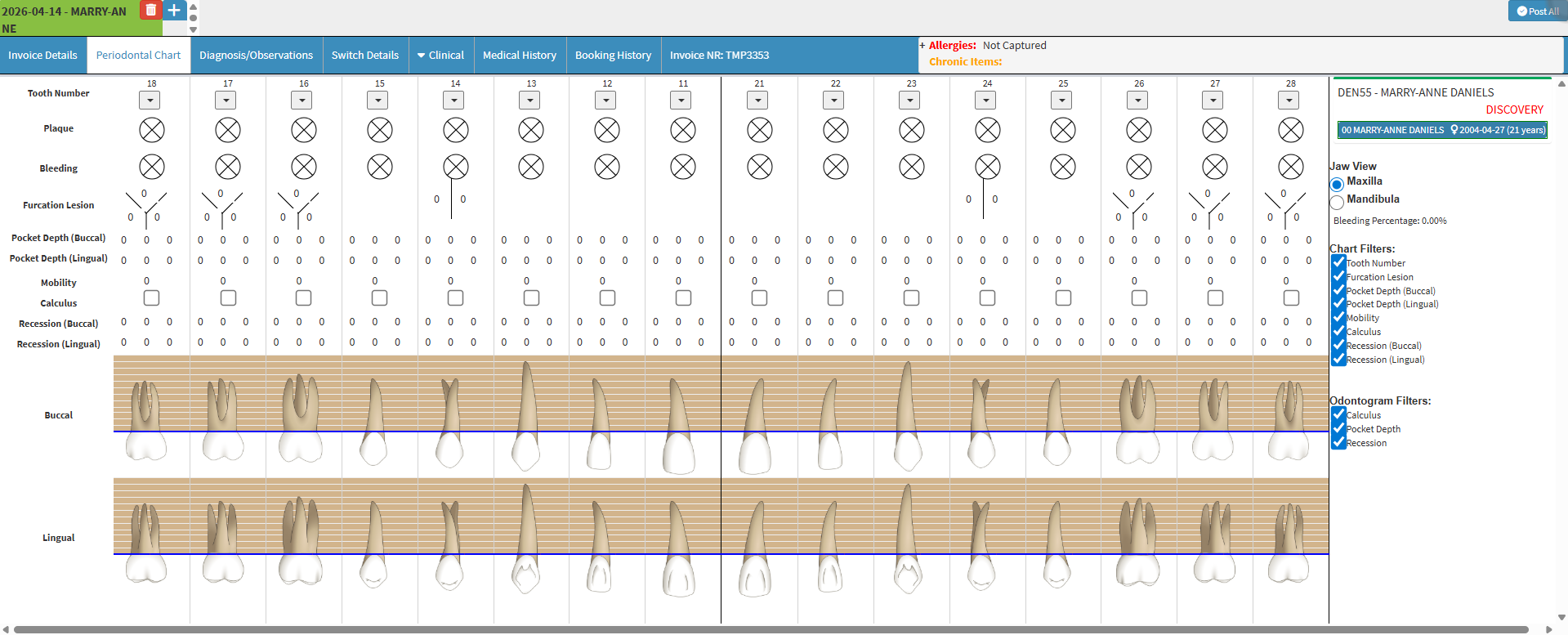1568x635 pixels.
Task: Click buccal tooth image for tooth 11
Action: pyautogui.click(x=681, y=425)
